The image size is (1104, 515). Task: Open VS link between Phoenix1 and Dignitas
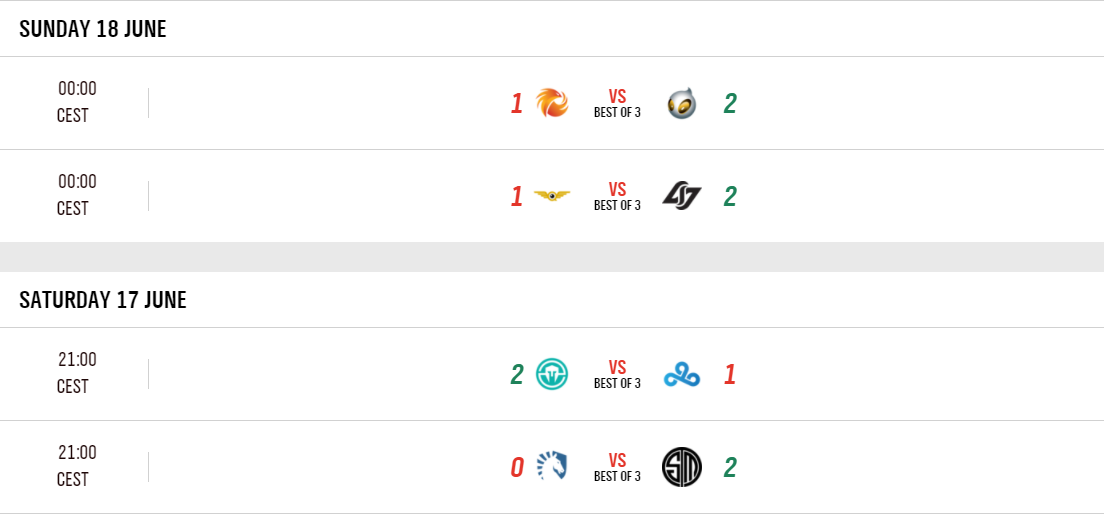click(617, 97)
